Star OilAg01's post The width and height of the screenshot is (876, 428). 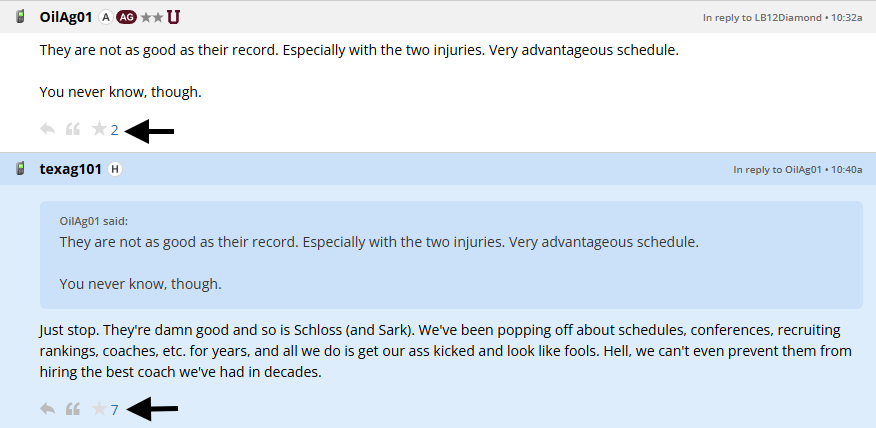99,129
